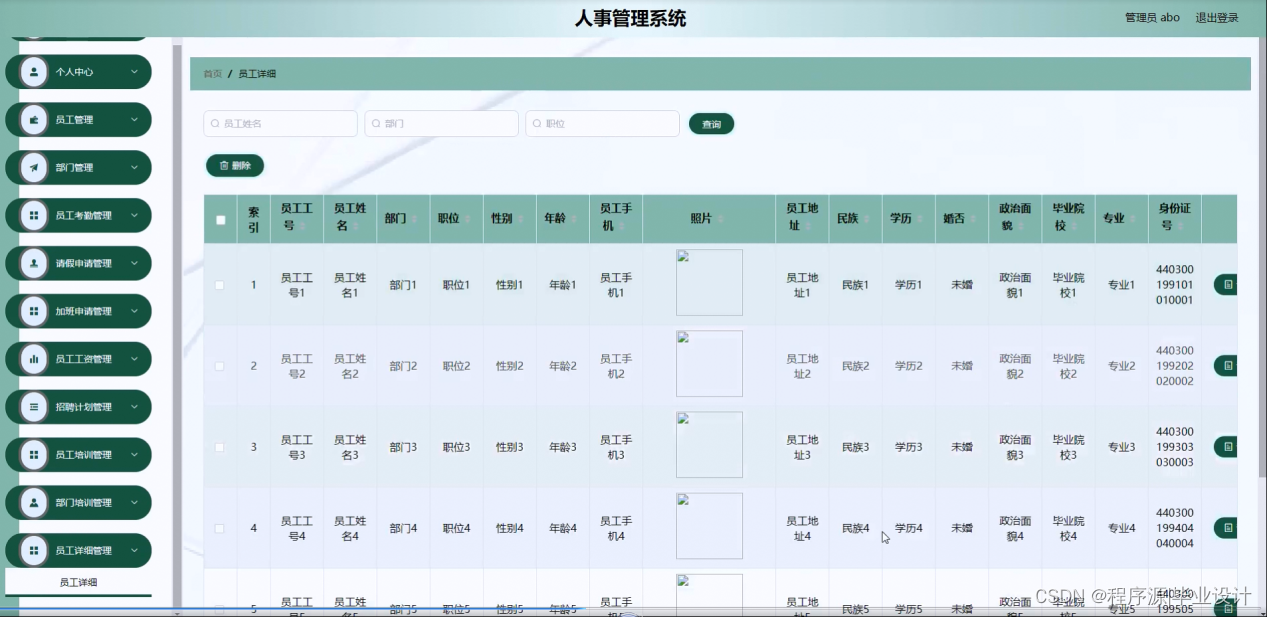Sort by the 学历 column header
Screen dimensions: 1267x617
click(x=908, y=218)
